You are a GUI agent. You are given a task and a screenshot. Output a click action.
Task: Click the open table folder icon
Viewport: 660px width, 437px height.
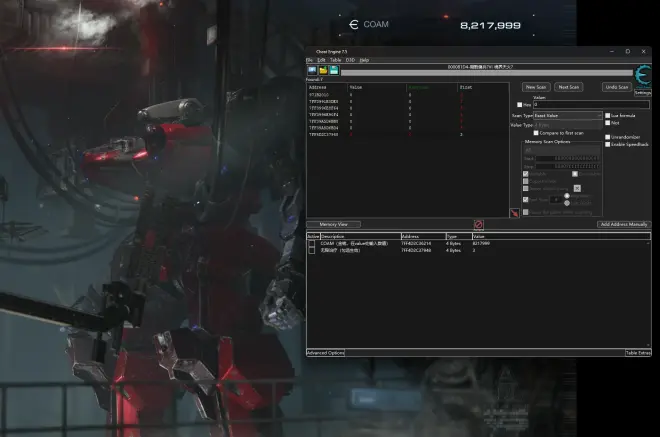(322, 70)
